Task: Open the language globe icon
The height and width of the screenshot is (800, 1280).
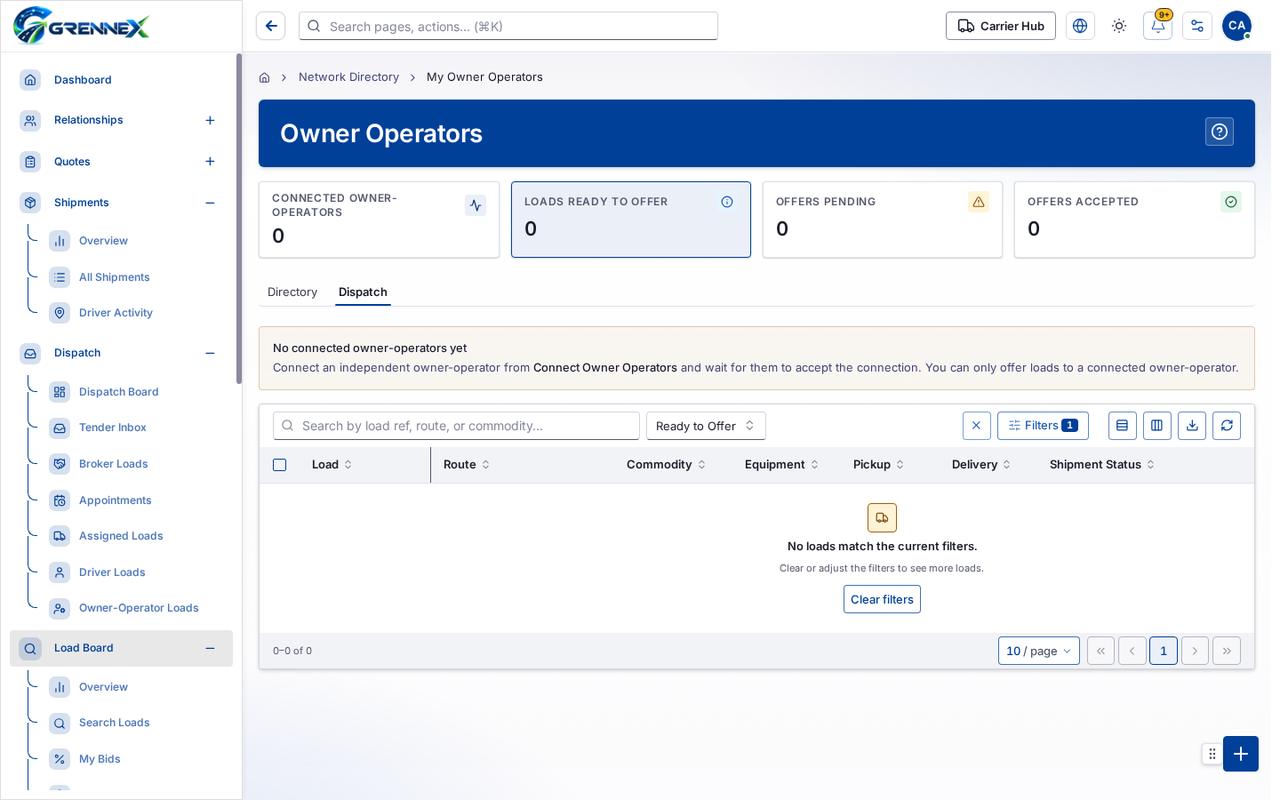Action: 1080,26
